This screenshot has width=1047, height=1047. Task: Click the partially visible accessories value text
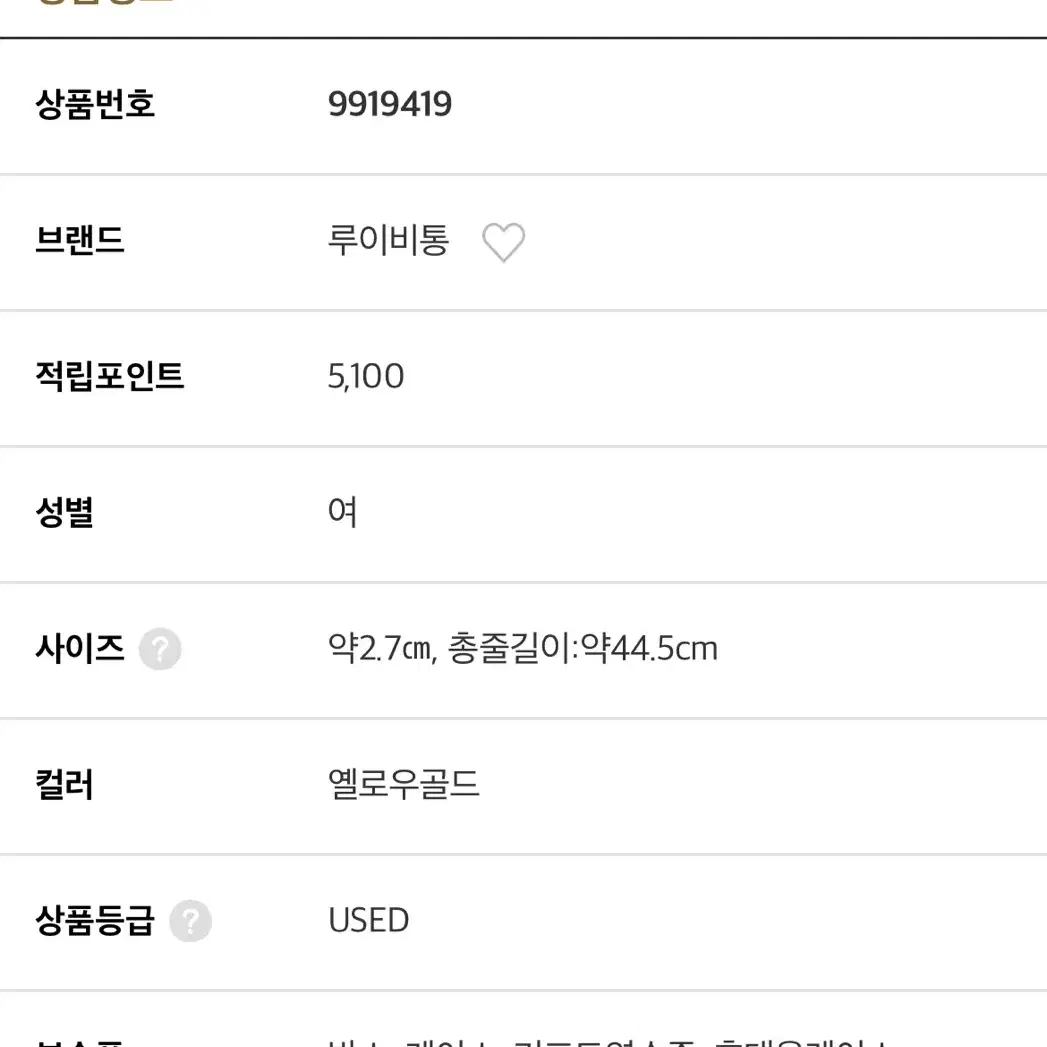tap(608, 1042)
